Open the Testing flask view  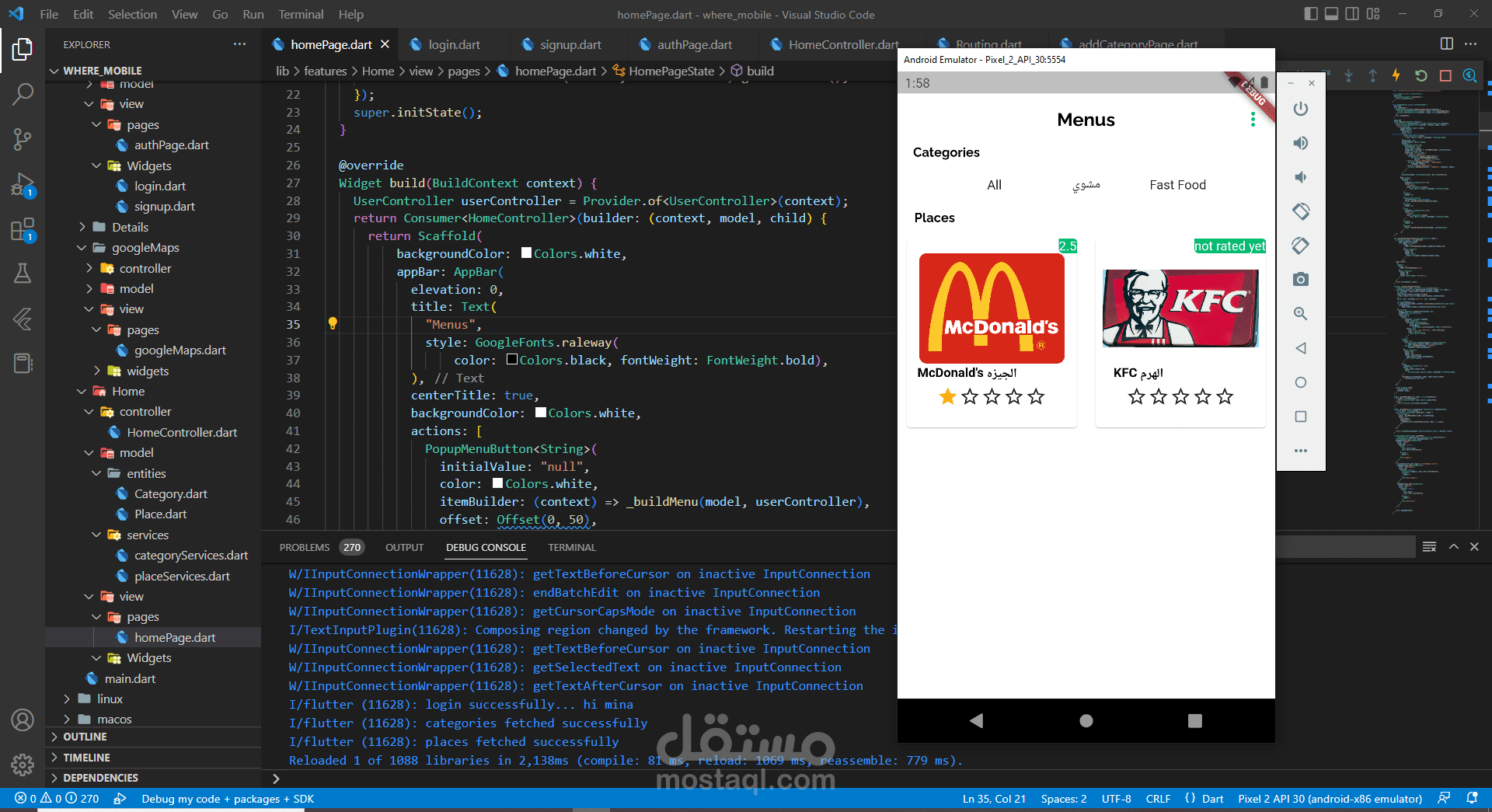(x=23, y=273)
